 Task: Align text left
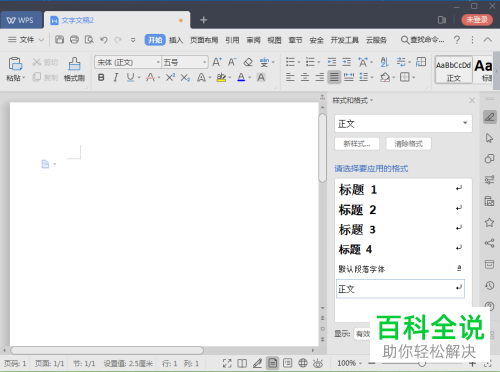coord(290,77)
